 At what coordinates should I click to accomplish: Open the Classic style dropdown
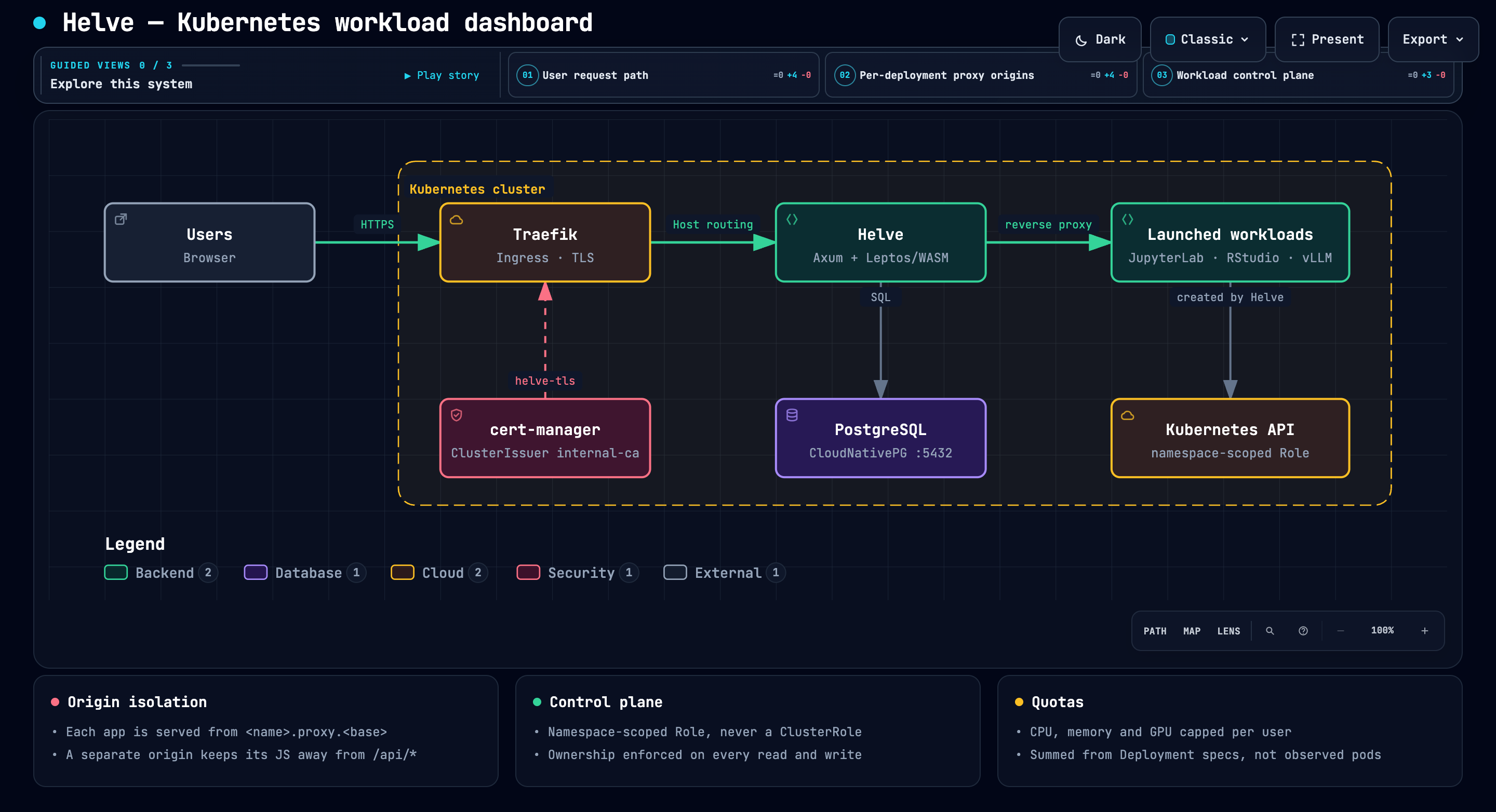1207,39
